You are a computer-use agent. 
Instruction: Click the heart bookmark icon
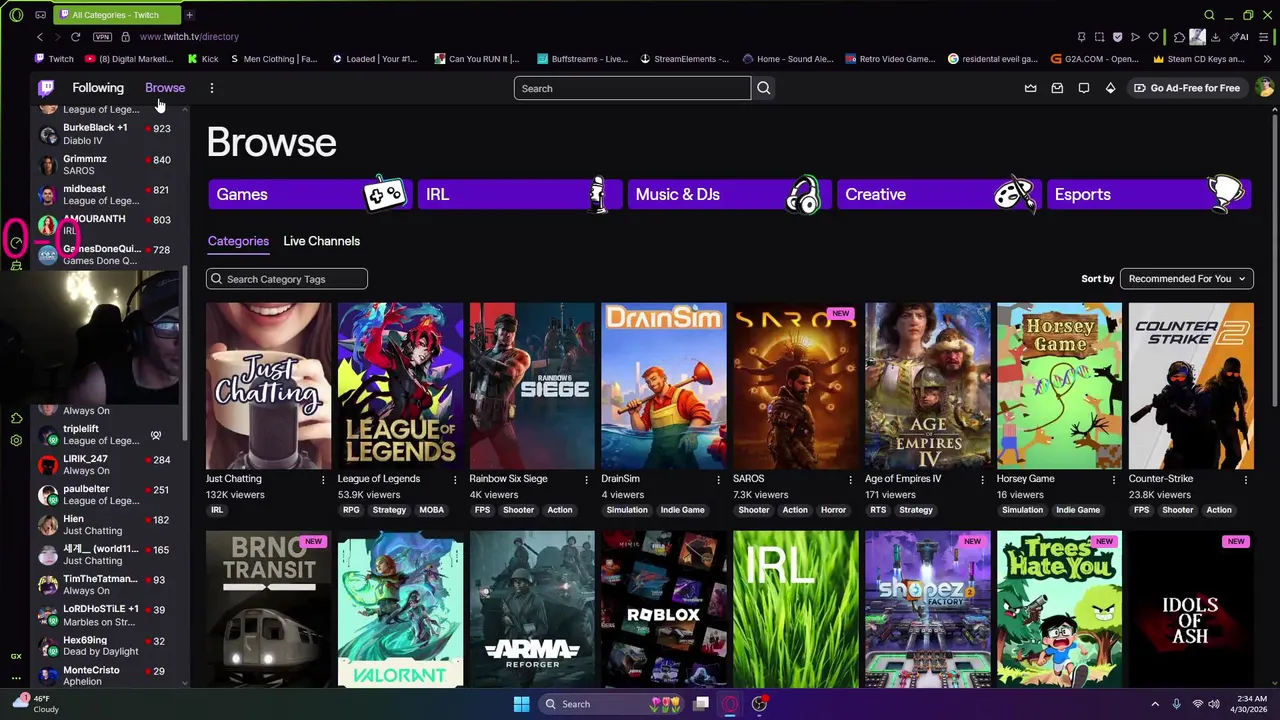pyautogui.click(x=1153, y=37)
